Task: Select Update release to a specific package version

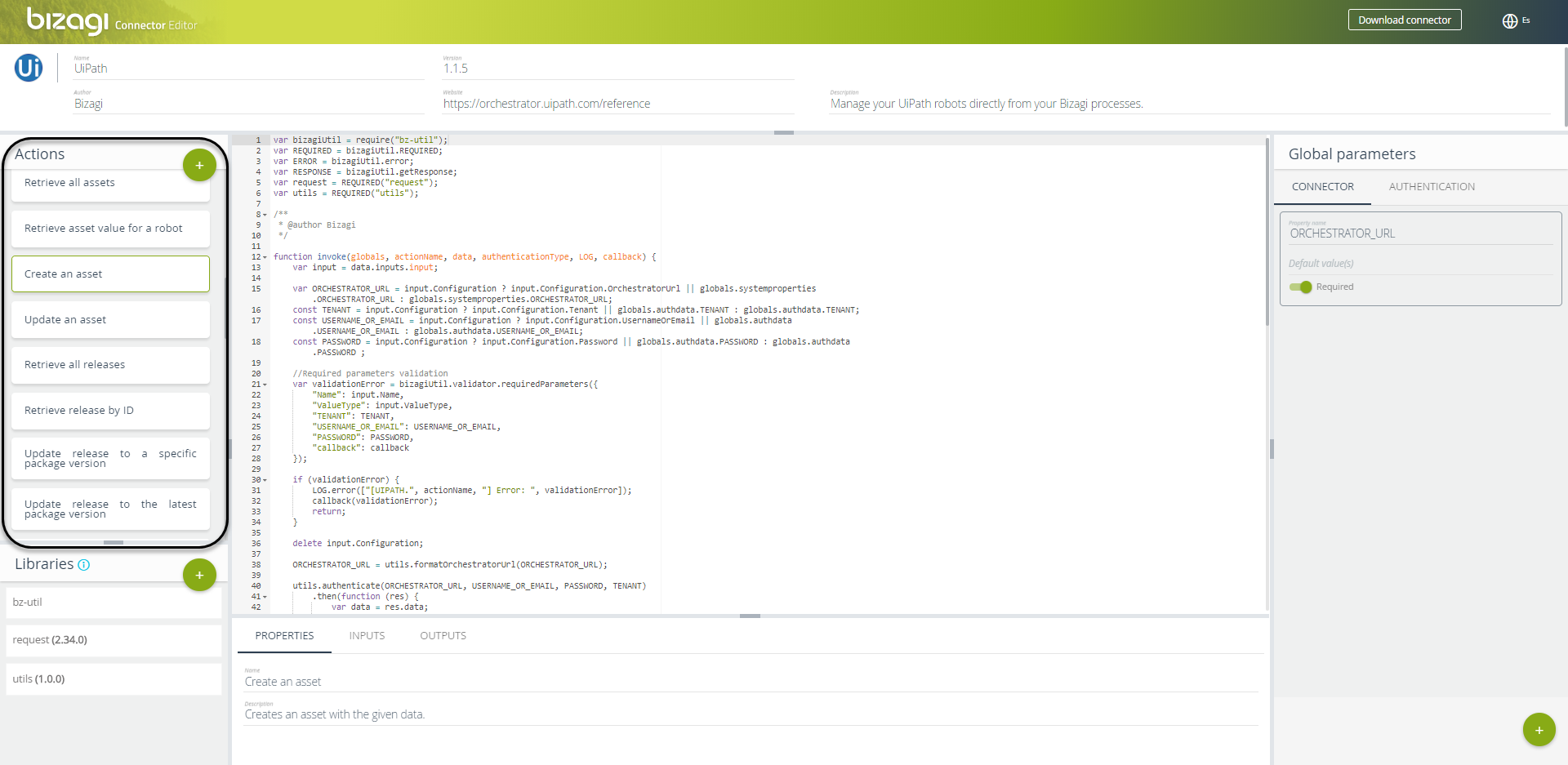Action: tap(110, 459)
